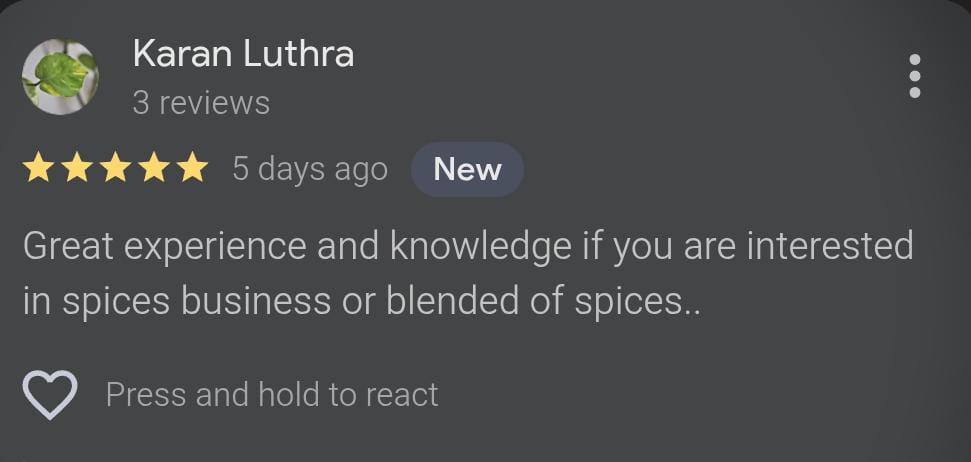Screen dimensions: 971x462
Task: Click the fourth yellow rating star
Action: pos(153,169)
